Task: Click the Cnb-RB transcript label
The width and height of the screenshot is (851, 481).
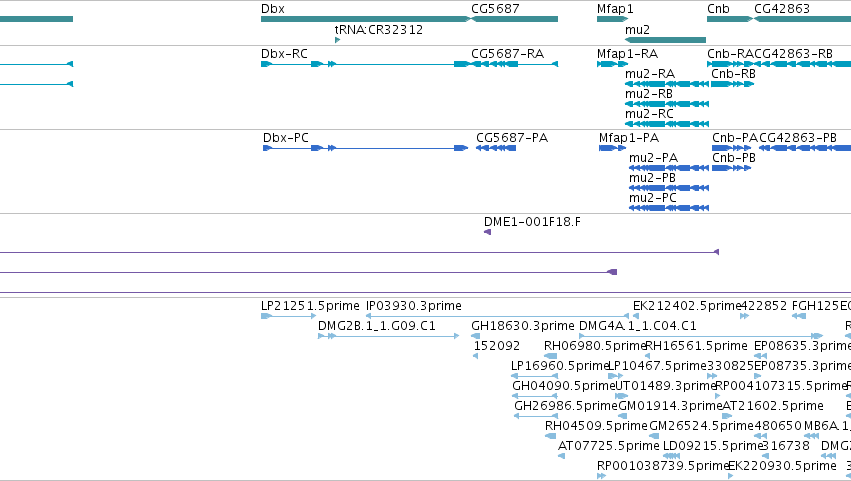Action: pos(733,74)
